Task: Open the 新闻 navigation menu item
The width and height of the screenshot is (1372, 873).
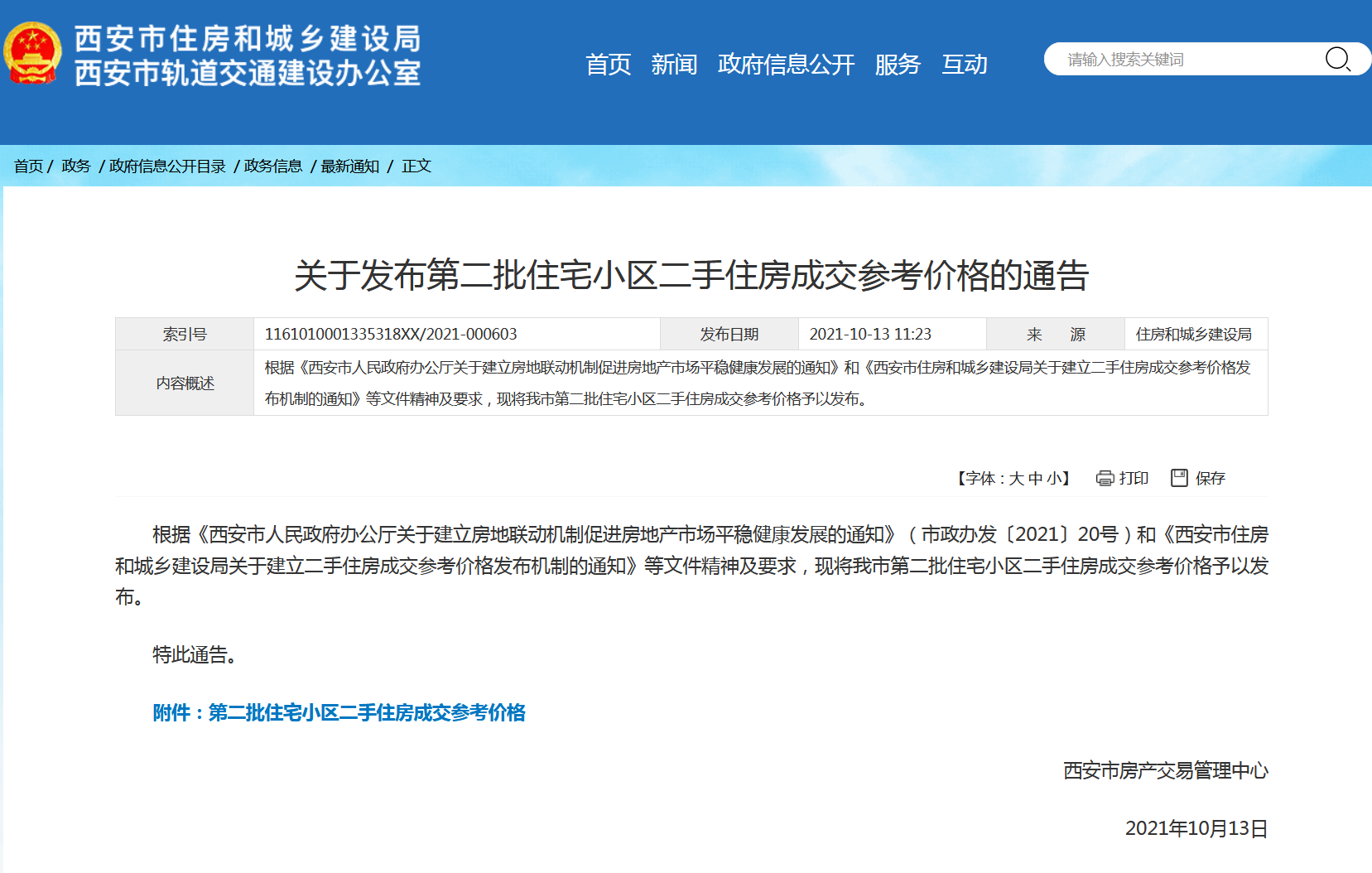Action: pos(674,64)
